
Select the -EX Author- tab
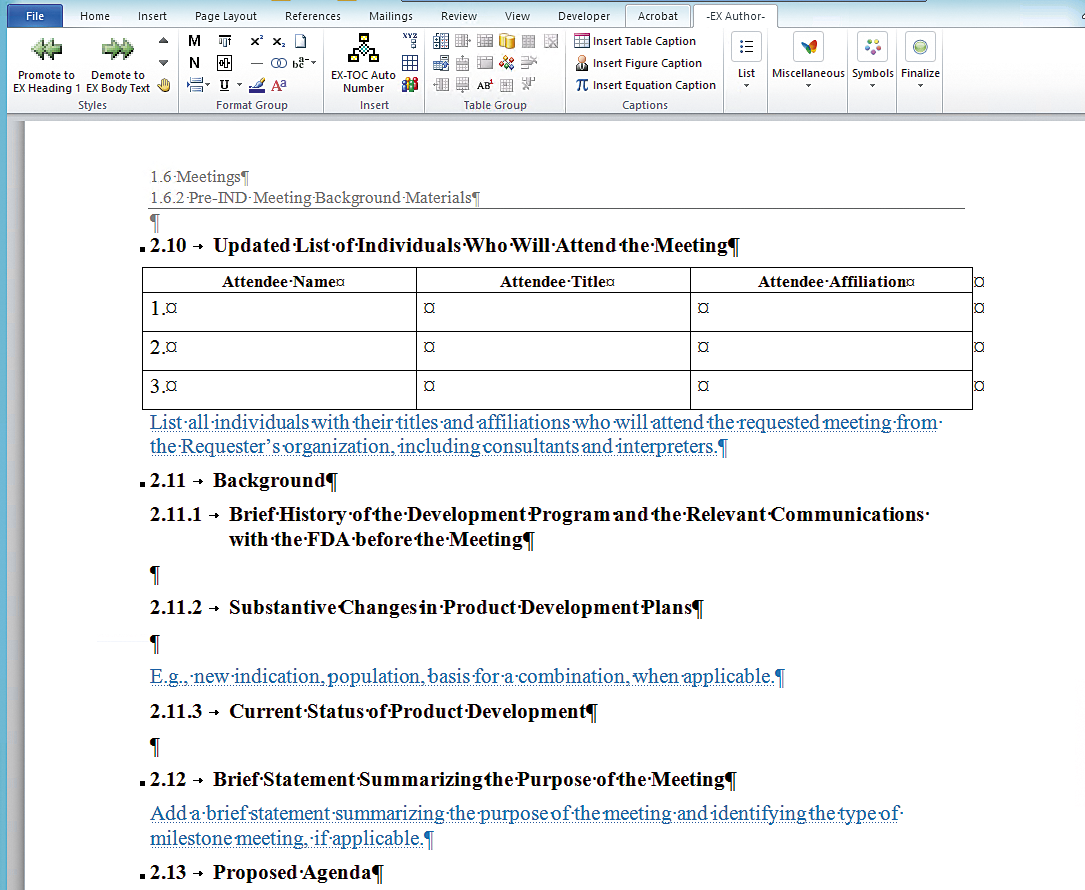736,16
